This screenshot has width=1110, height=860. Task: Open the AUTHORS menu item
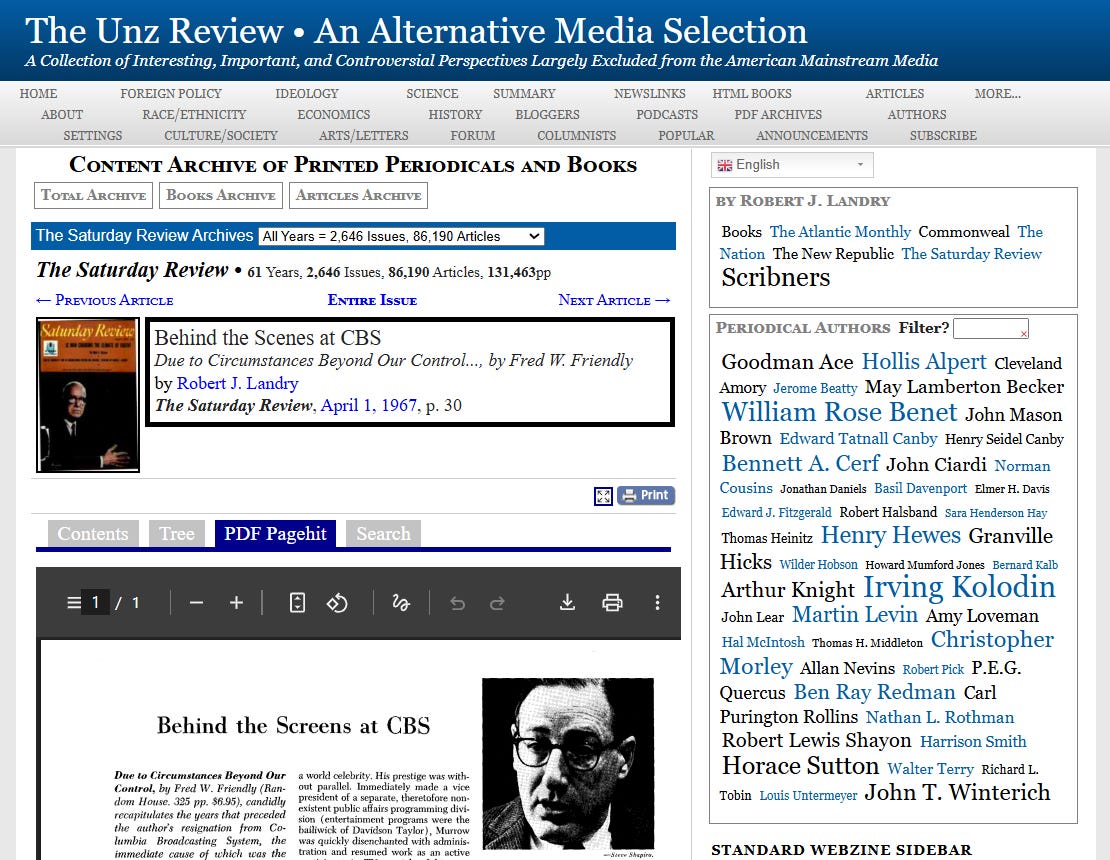point(917,115)
